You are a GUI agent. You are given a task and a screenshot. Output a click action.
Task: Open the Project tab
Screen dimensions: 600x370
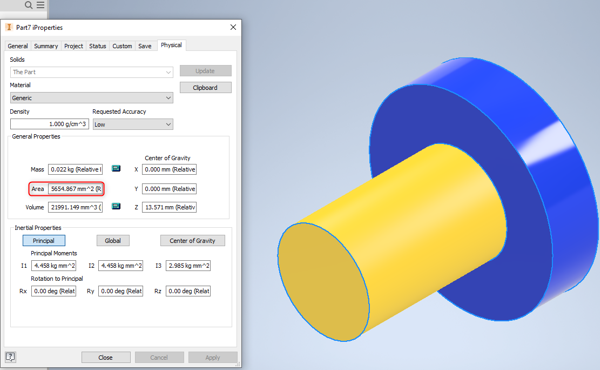(x=73, y=46)
